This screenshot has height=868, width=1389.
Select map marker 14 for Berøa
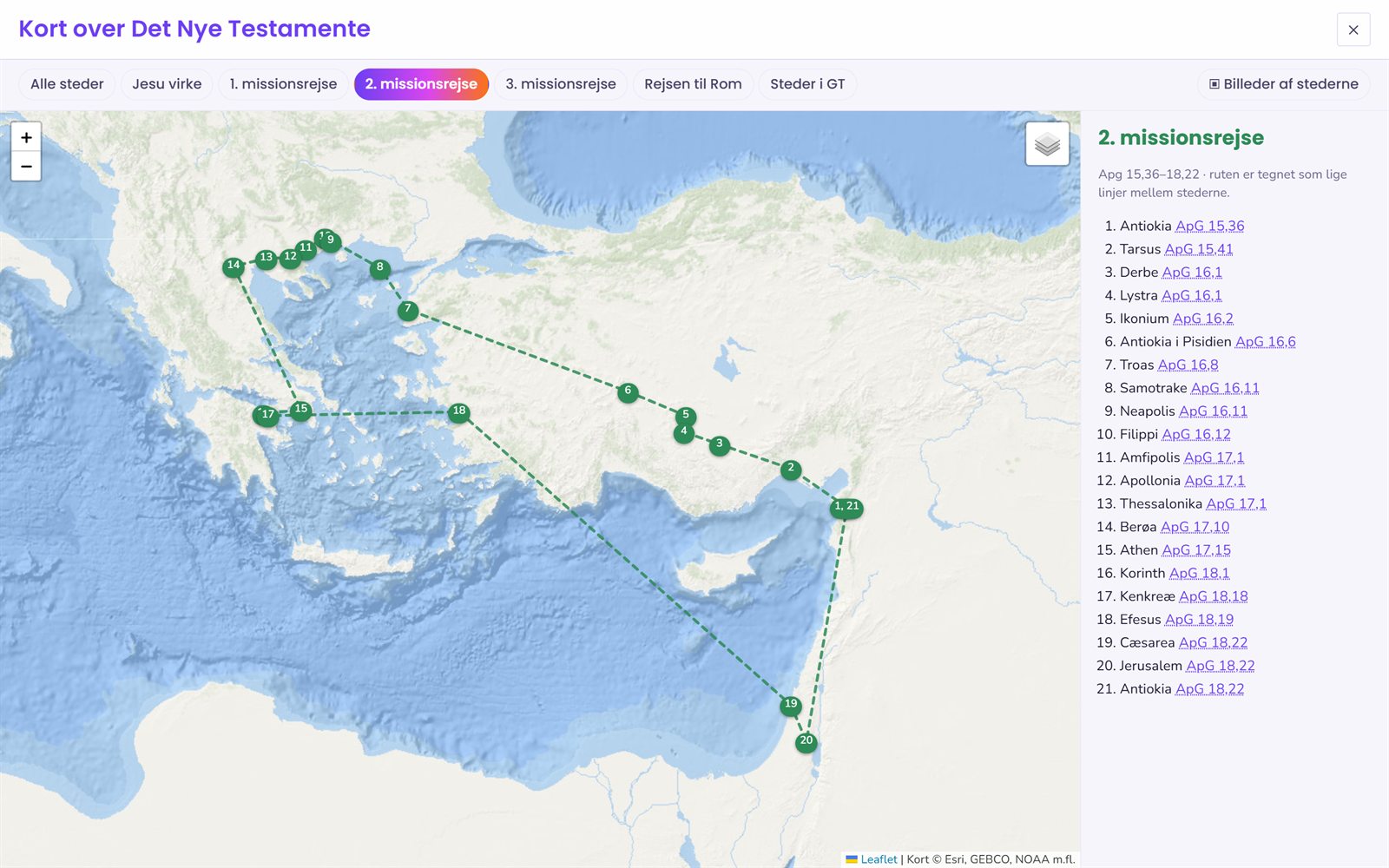[x=234, y=266]
